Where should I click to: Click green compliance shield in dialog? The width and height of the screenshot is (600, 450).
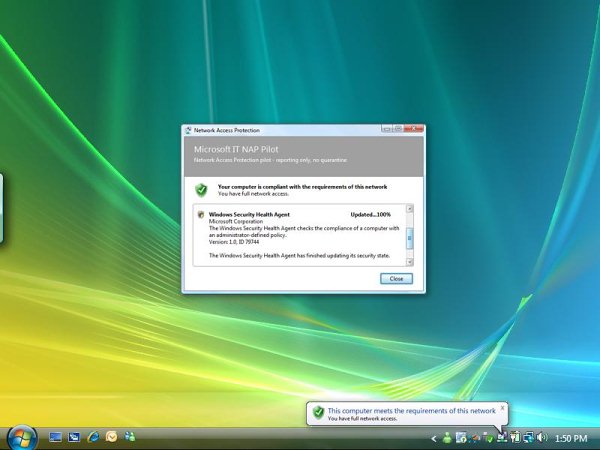click(201, 190)
